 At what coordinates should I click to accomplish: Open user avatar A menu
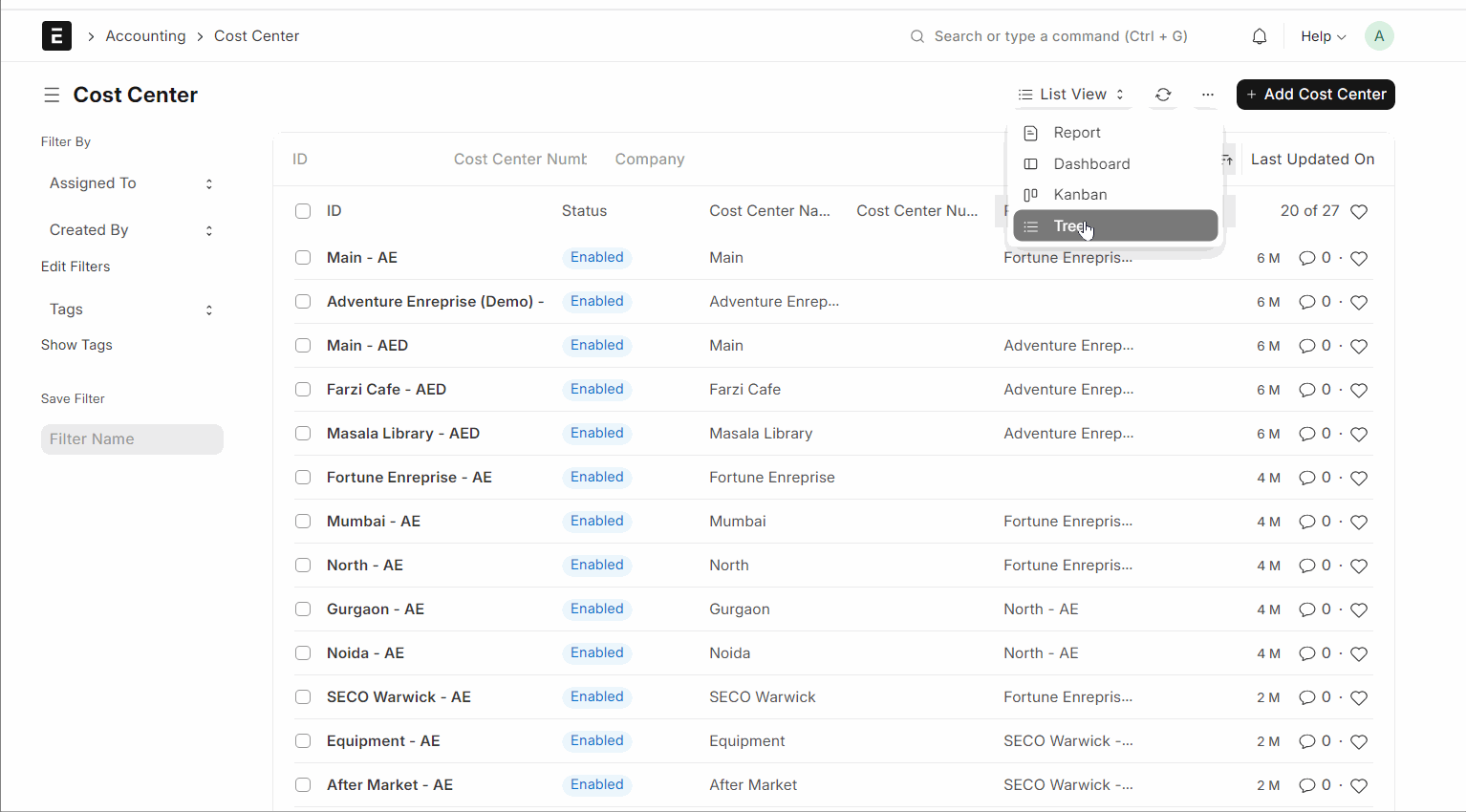(1378, 36)
